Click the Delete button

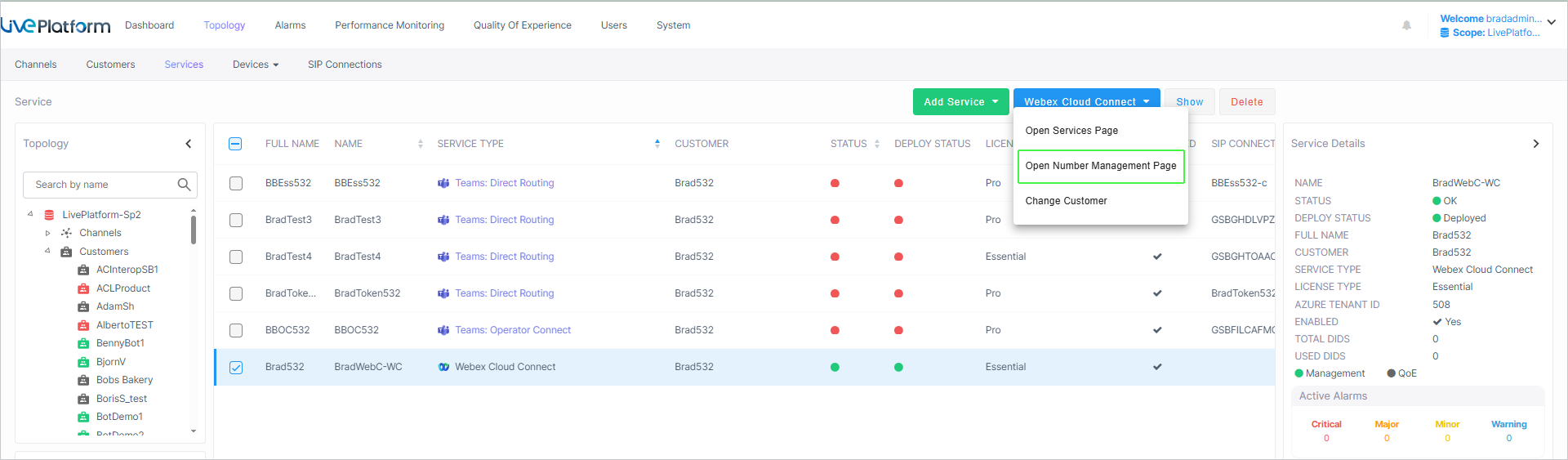1246,102
